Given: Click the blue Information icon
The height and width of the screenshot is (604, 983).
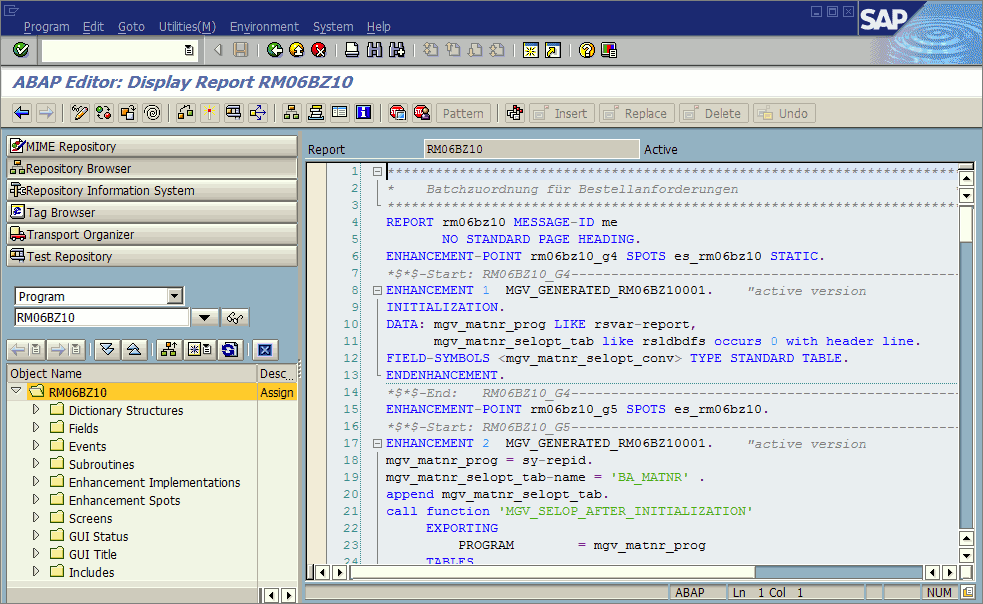Looking at the screenshot, I should [364, 113].
